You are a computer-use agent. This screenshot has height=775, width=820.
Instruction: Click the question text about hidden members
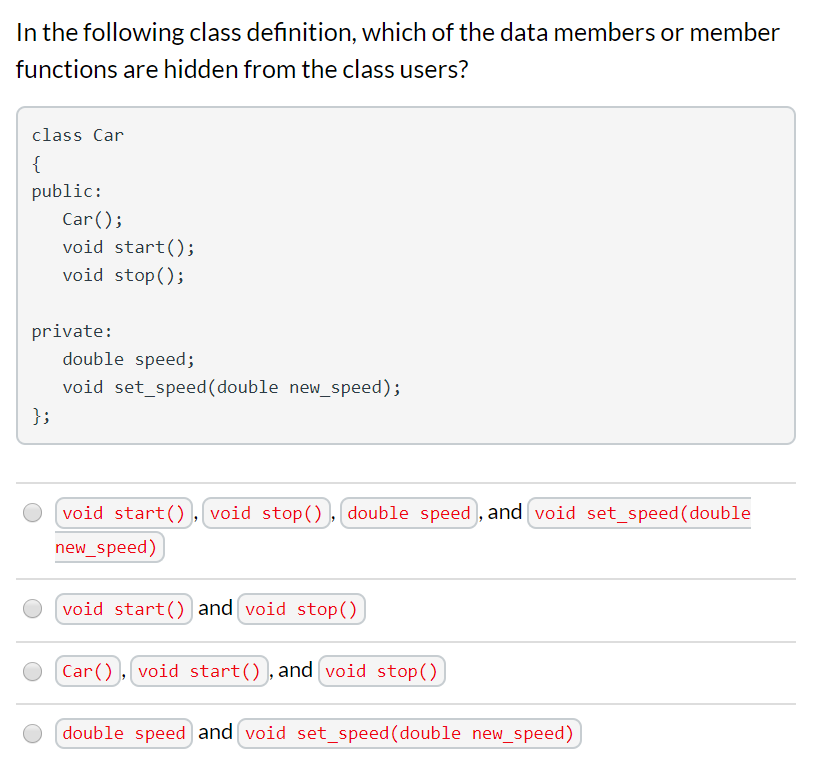click(398, 50)
